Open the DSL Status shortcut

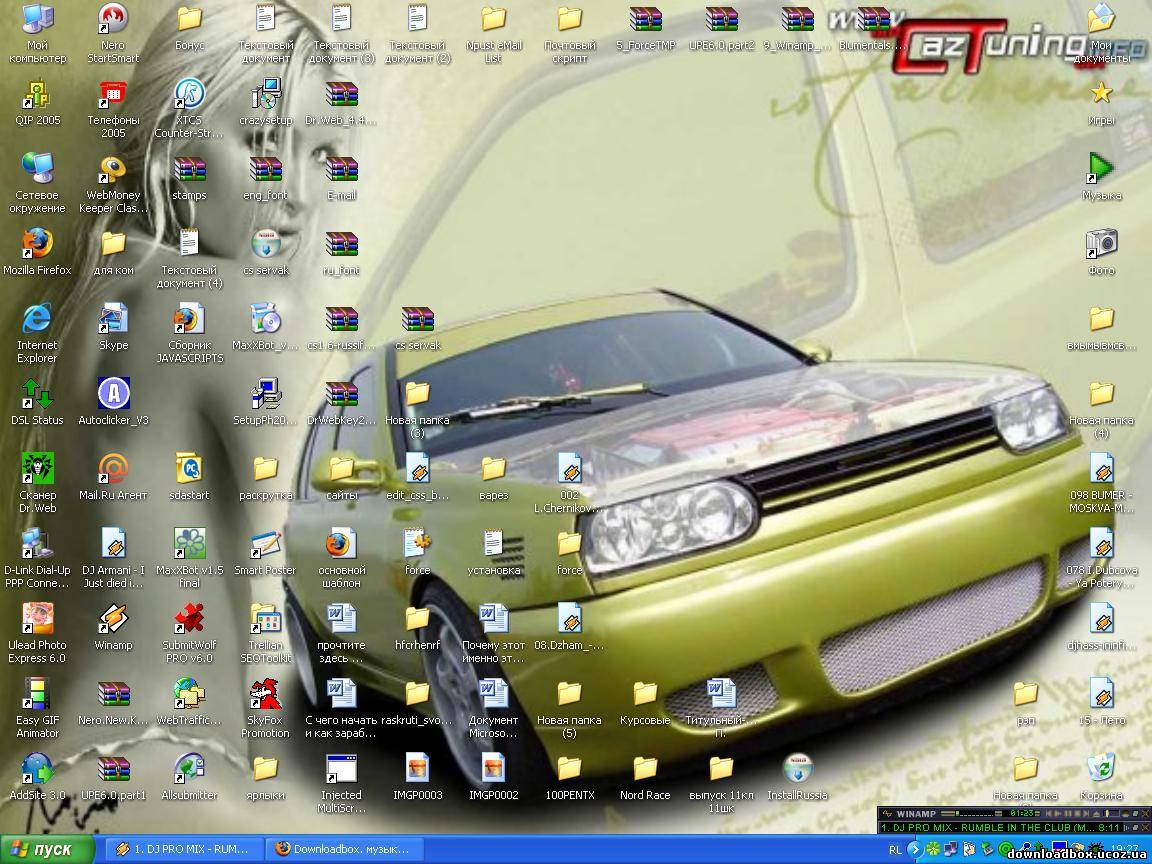pos(37,403)
